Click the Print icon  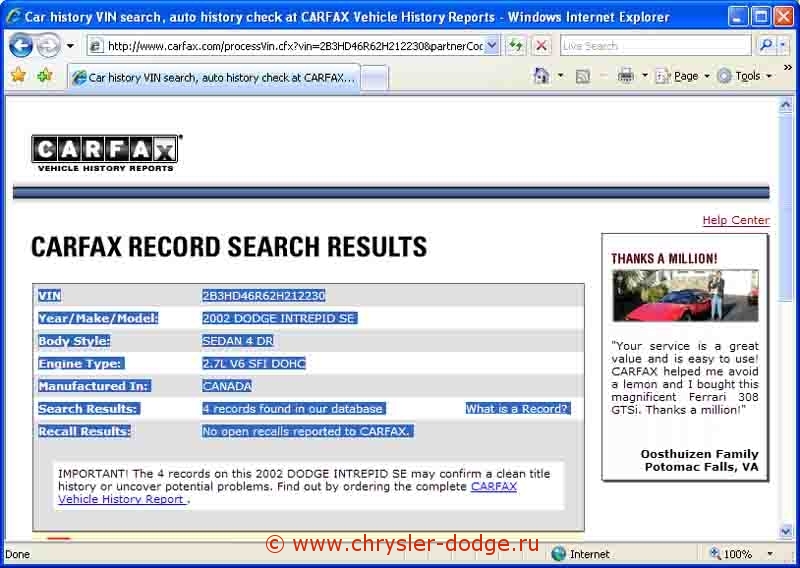tap(626, 76)
